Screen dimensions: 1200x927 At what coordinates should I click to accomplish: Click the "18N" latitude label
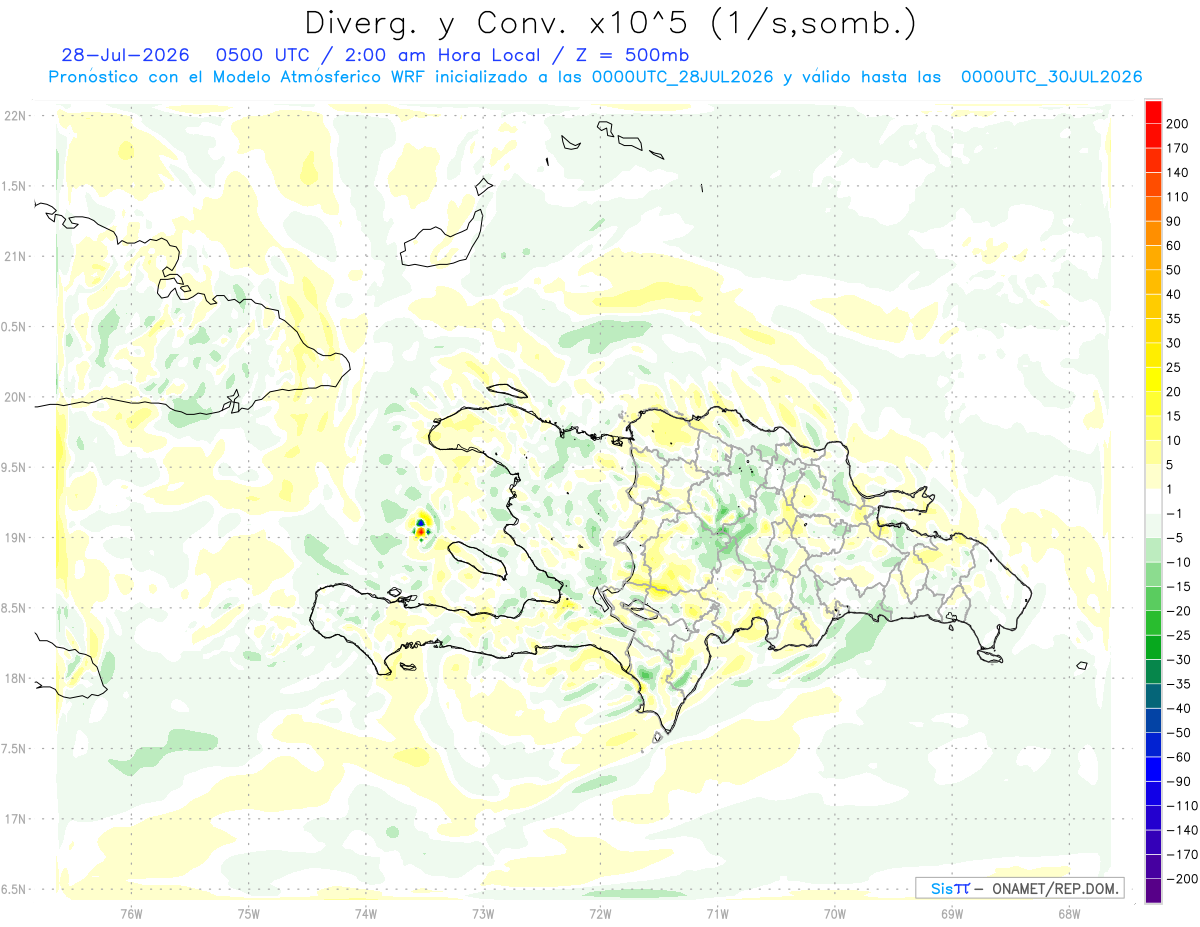pos(14,678)
